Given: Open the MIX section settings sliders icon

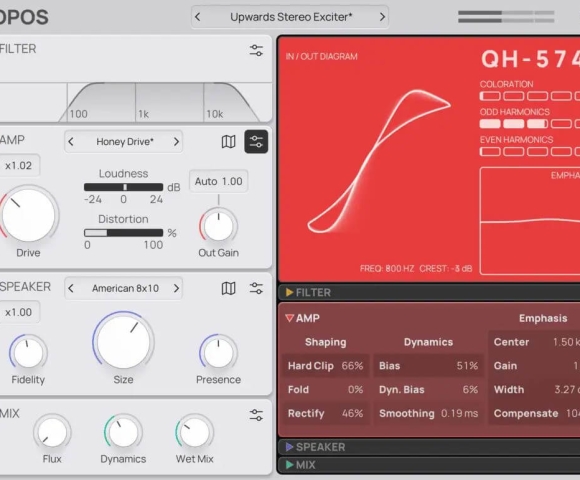Looking at the screenshot, I should point(256,415).
